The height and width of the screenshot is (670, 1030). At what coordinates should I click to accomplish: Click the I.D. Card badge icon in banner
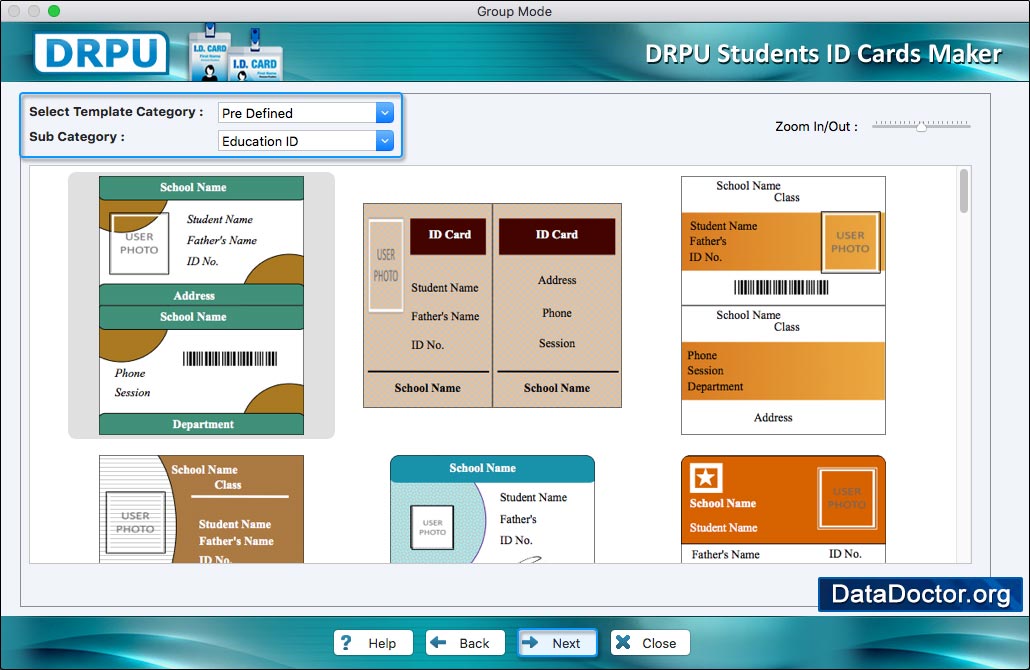click(x=236, y=52)
